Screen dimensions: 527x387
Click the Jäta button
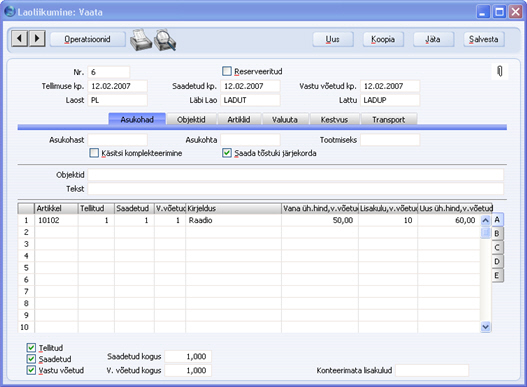[x=433, y=39]
